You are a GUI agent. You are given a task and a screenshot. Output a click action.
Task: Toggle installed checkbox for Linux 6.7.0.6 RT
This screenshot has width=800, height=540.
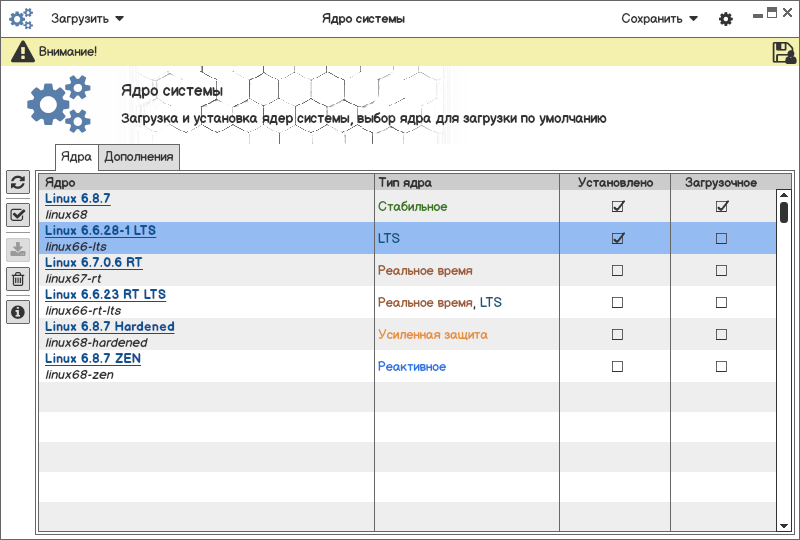(x=617, y=271)
